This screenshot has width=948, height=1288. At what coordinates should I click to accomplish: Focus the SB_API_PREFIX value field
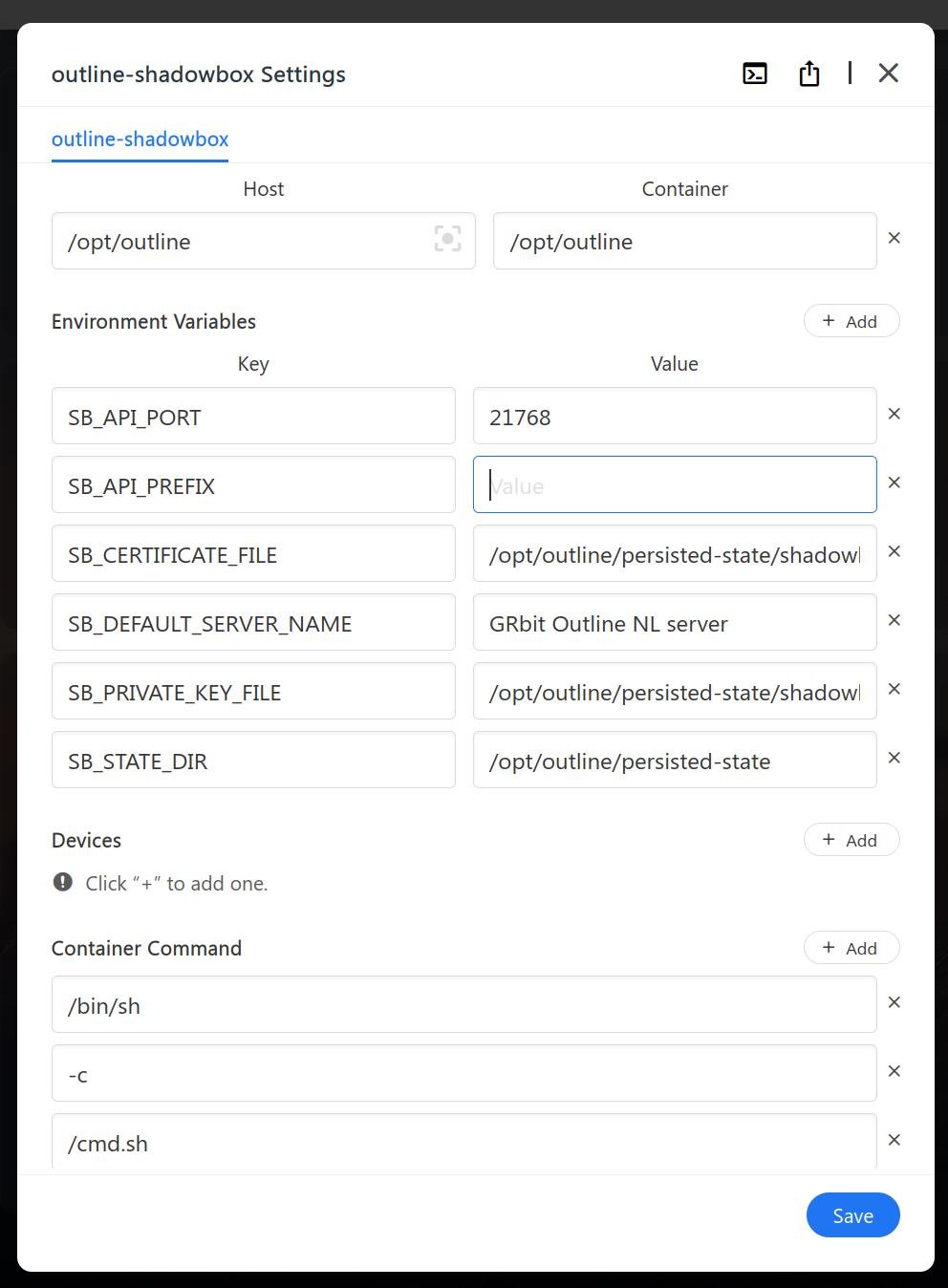coord(674,485)
